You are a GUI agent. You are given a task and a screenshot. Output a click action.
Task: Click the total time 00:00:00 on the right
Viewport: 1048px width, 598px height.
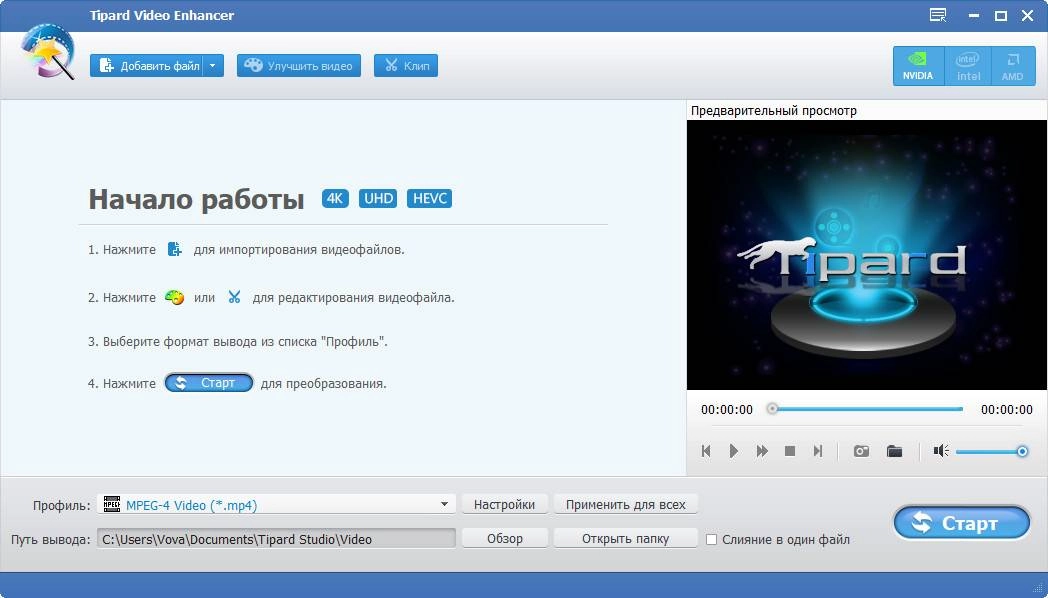[x=1007, y=410]
